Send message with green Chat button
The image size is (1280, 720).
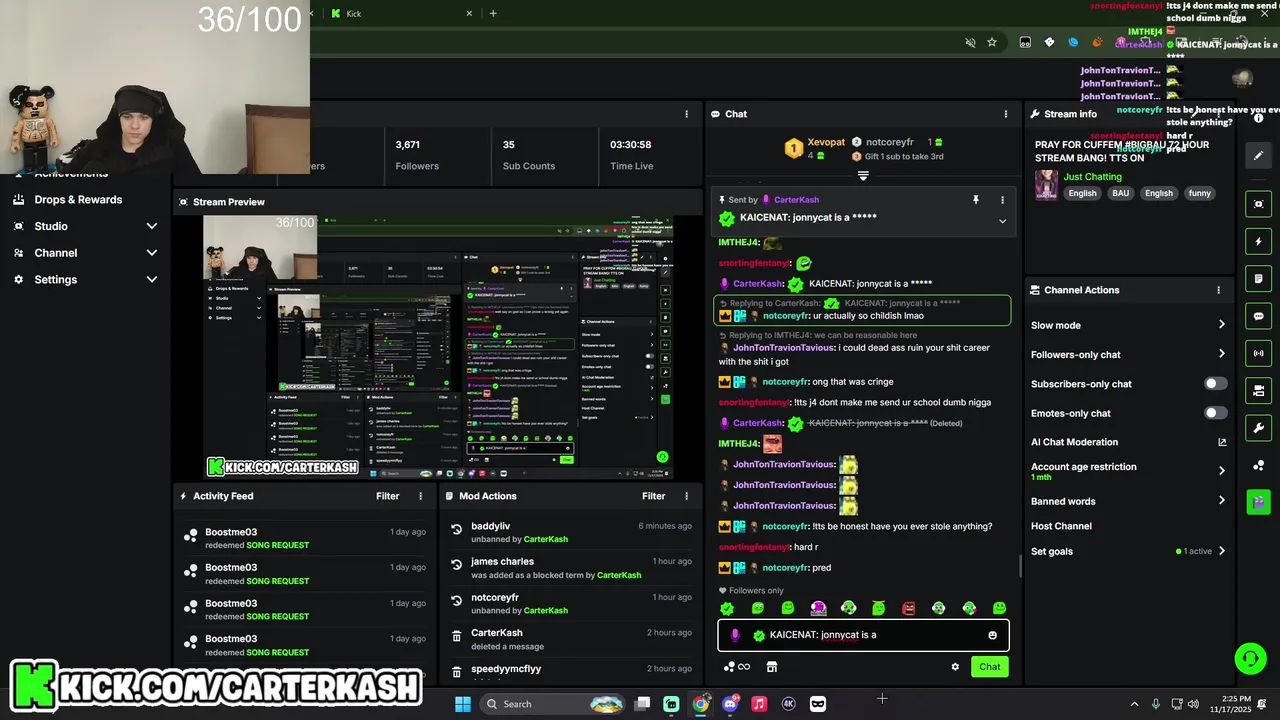989,667
